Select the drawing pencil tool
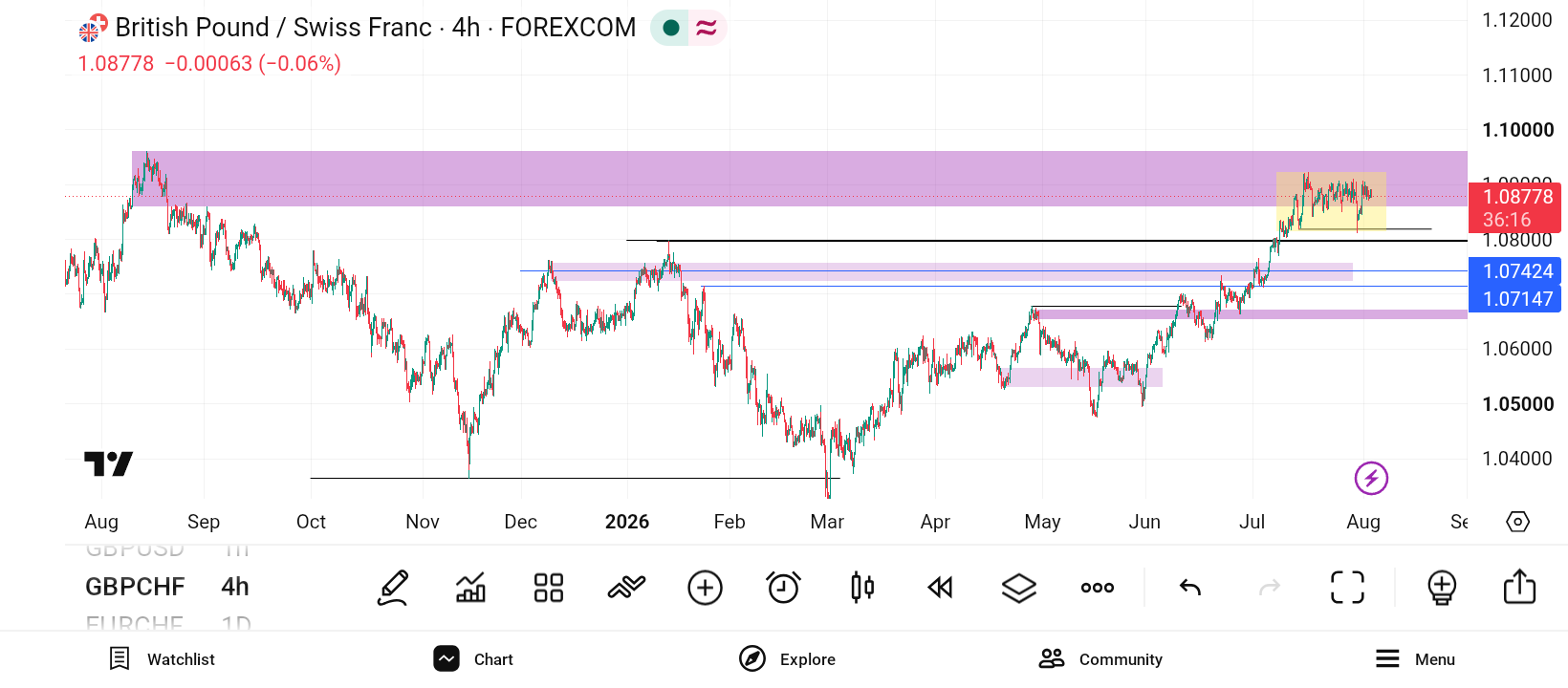1568x688 pixels. [x=393, y=588]
